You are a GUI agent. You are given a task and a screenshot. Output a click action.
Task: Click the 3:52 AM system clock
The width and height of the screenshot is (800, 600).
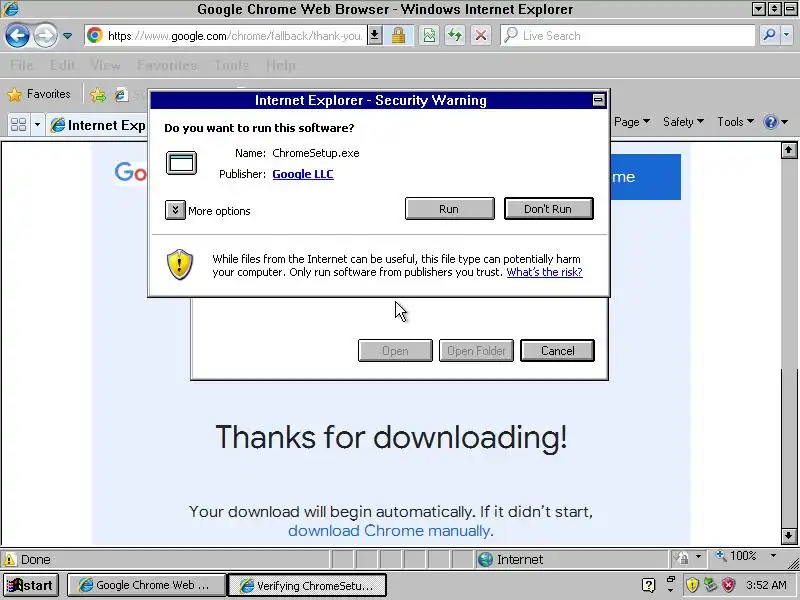tap(766, 585)
